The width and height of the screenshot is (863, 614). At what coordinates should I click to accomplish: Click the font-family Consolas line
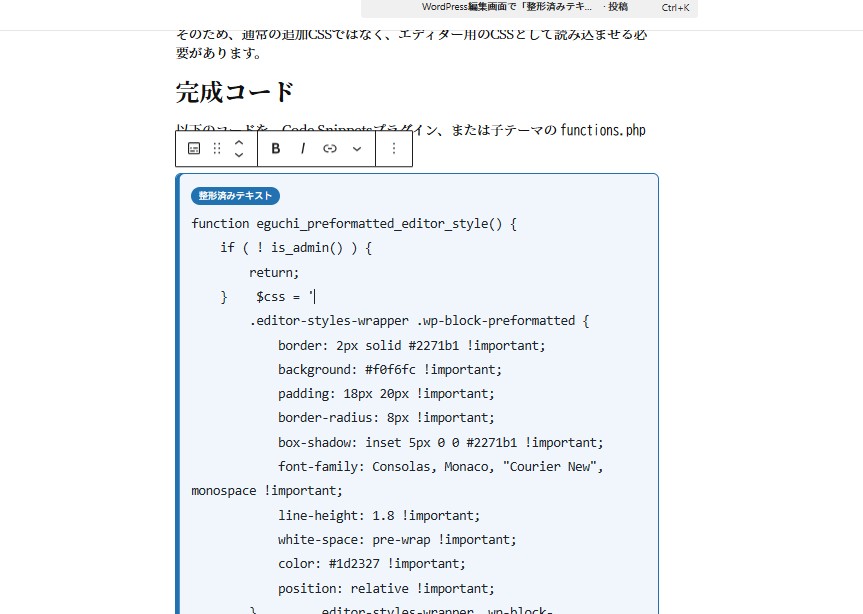click(x=440, y=466)
